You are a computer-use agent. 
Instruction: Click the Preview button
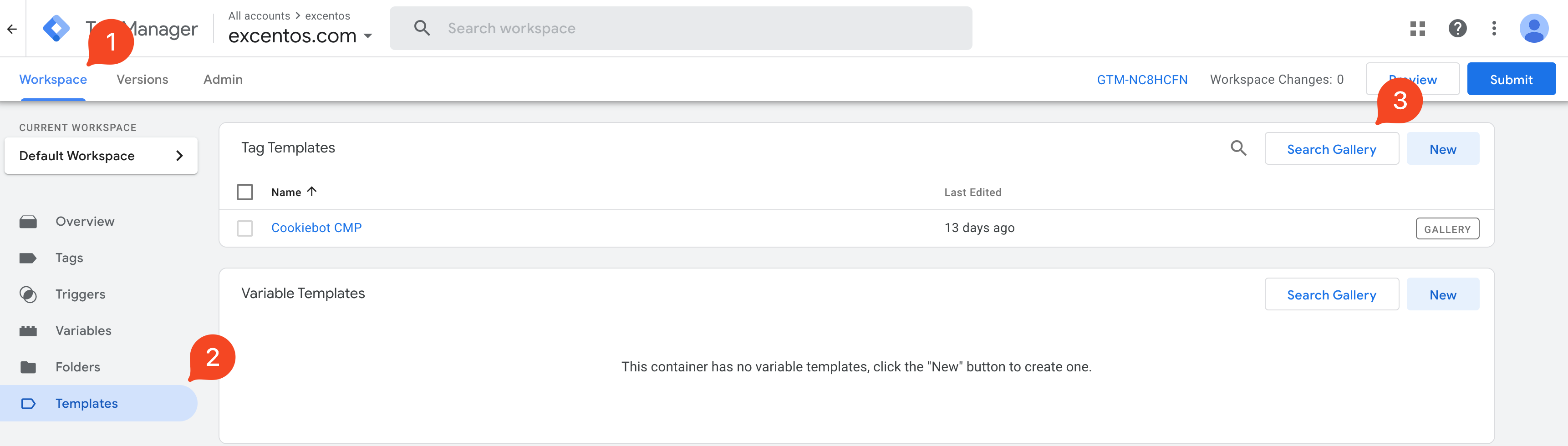(1412, 79)
